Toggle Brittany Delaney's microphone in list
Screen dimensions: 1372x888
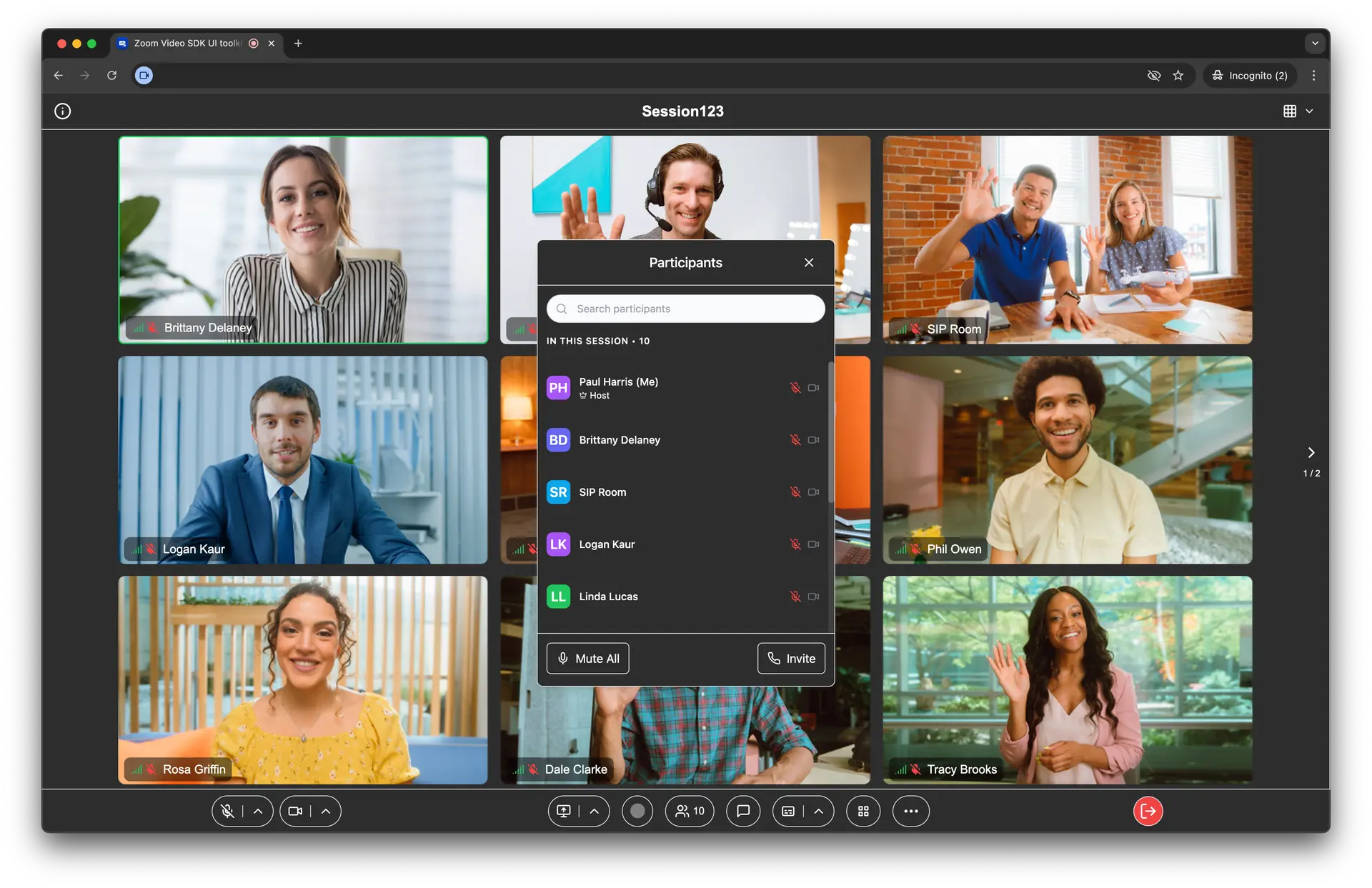pyautogui.click(x=795, y=440)
